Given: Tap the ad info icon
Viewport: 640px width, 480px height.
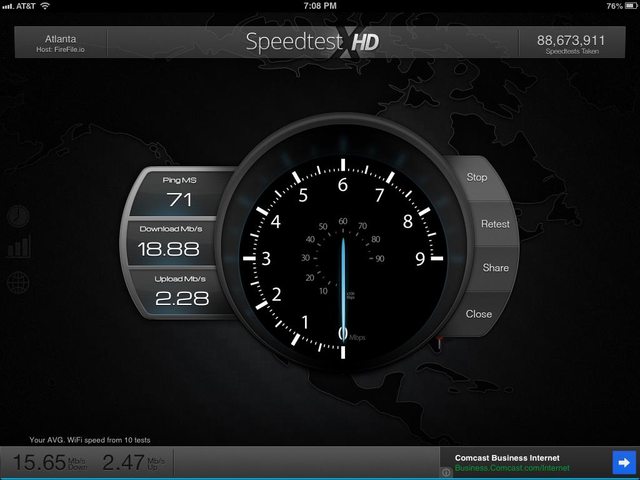Looking at the screenshot, I should [x=446, y=472].
